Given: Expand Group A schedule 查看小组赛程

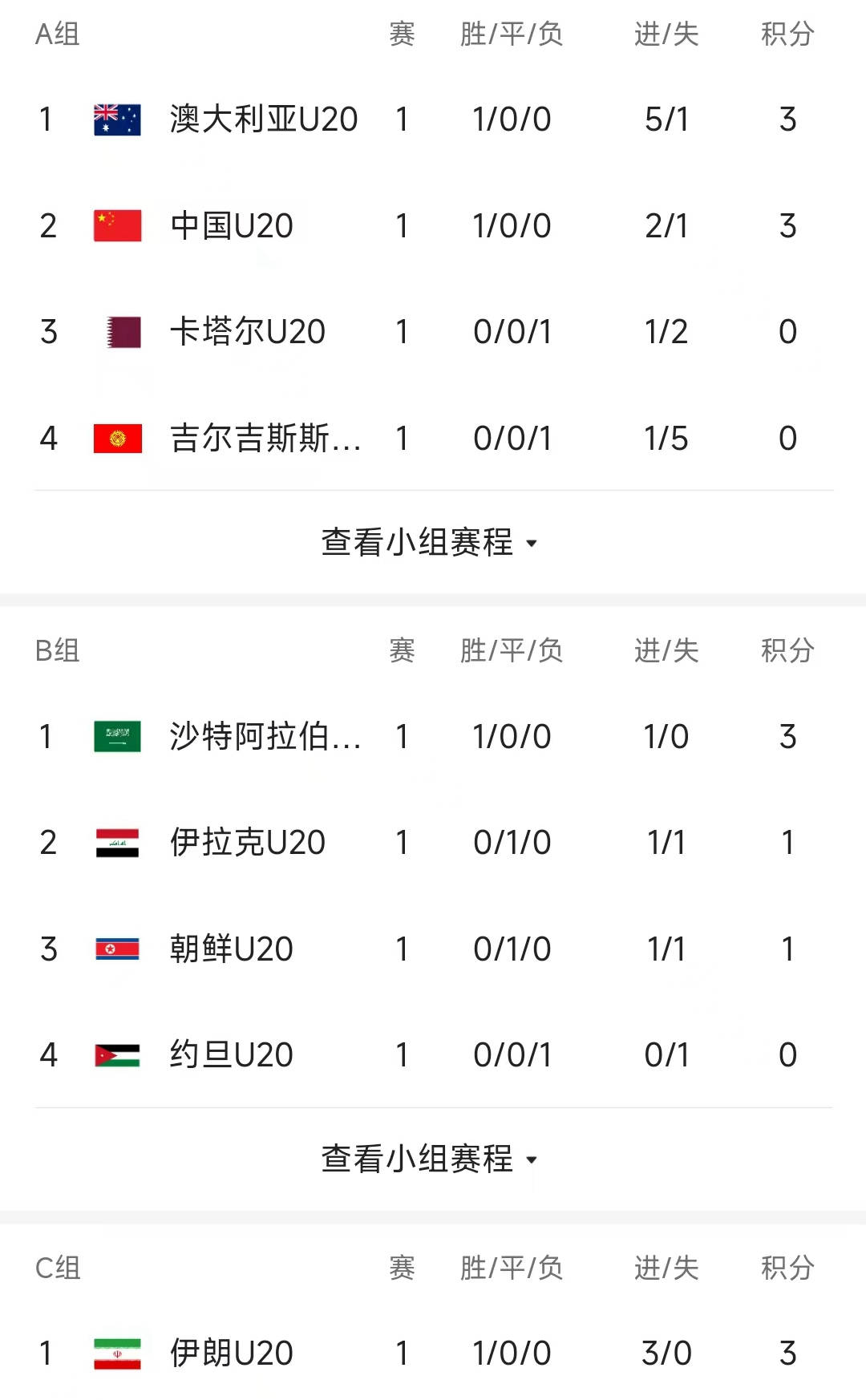Looking at the screenshot, I should coord(417,543).
